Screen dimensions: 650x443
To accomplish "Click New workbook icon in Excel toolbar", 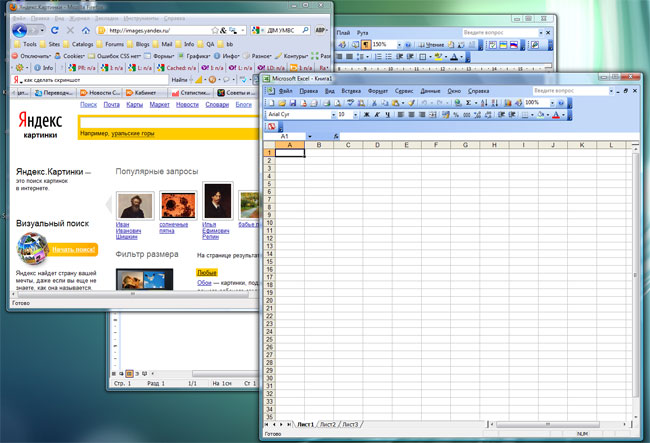I will [x=272, y=103].
